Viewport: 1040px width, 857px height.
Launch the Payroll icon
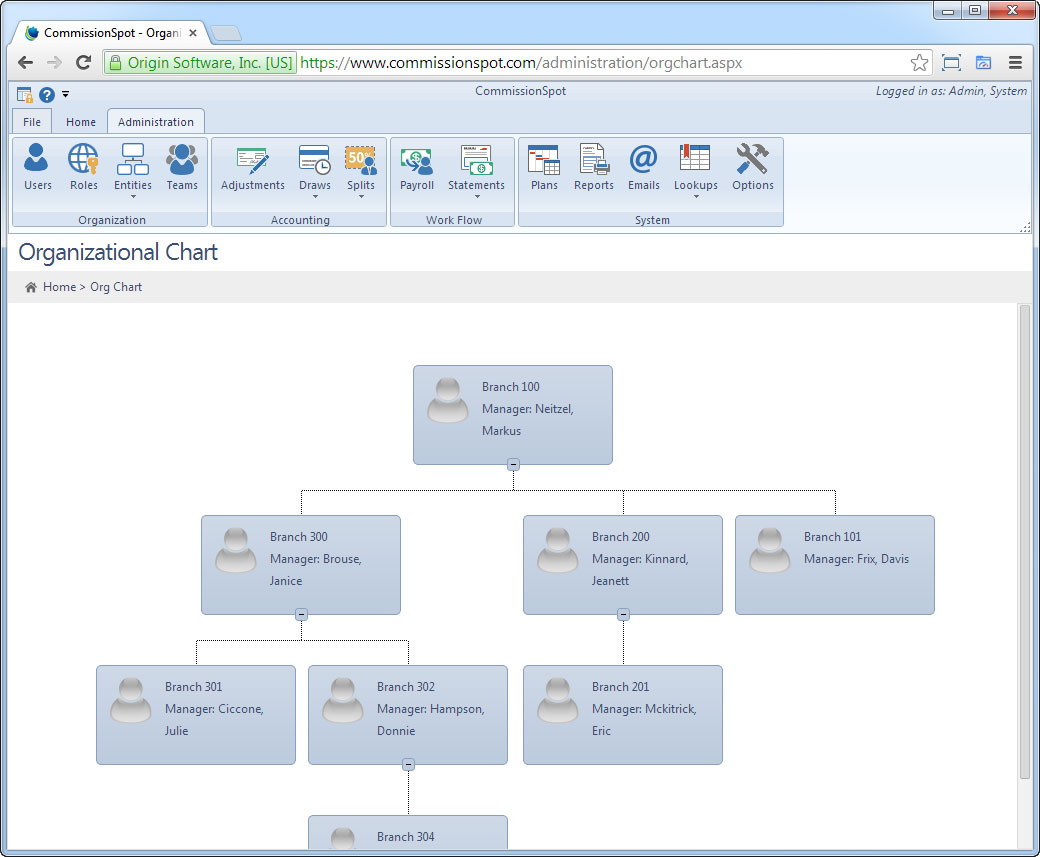click(417, 160)
